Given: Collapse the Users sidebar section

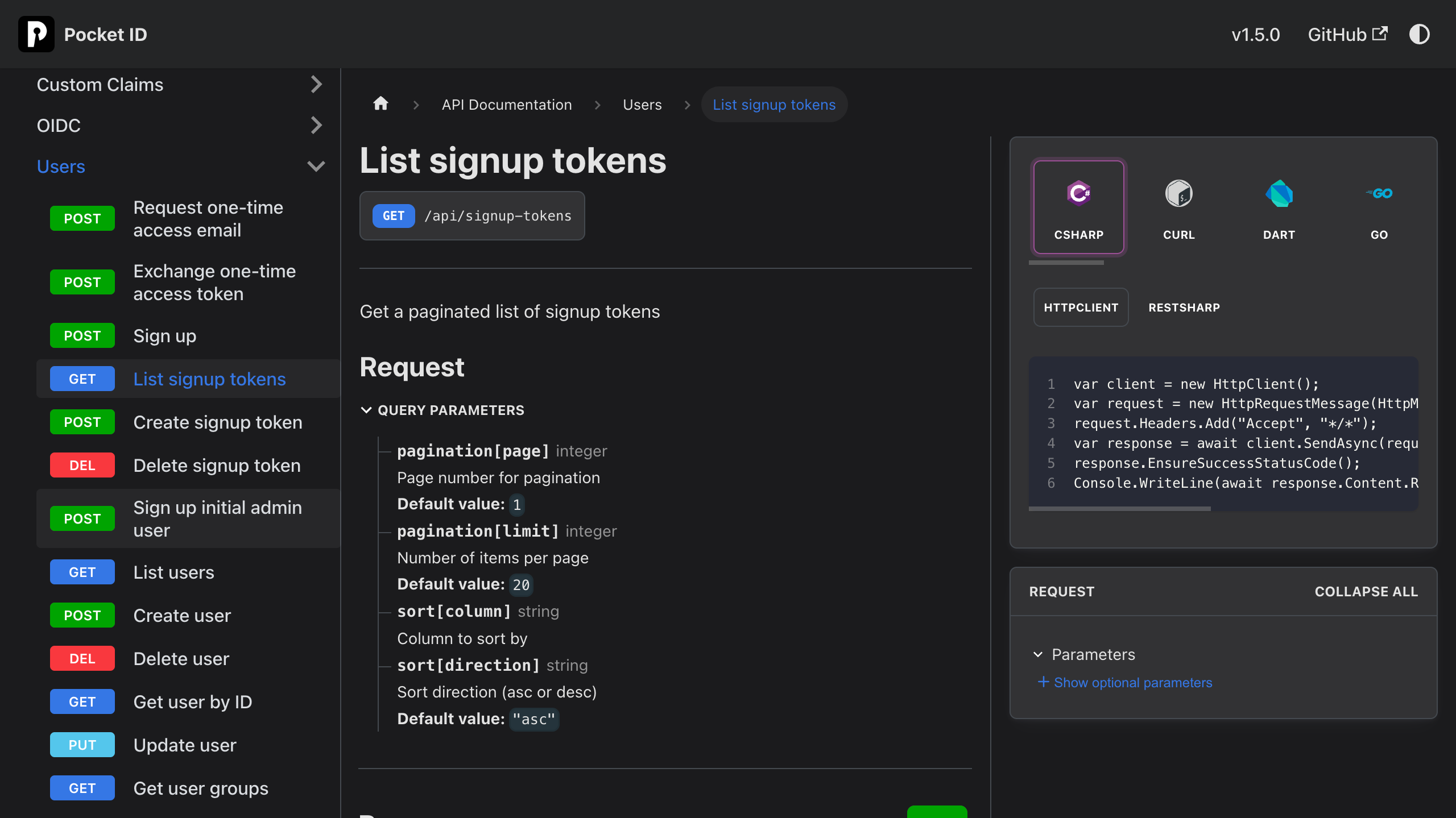Looking at the screenshot, I should pos(316,167).
